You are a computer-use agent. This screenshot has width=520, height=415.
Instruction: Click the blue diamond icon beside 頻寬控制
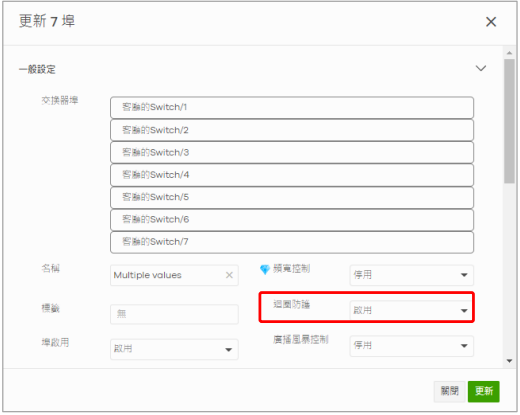point(265,269)
